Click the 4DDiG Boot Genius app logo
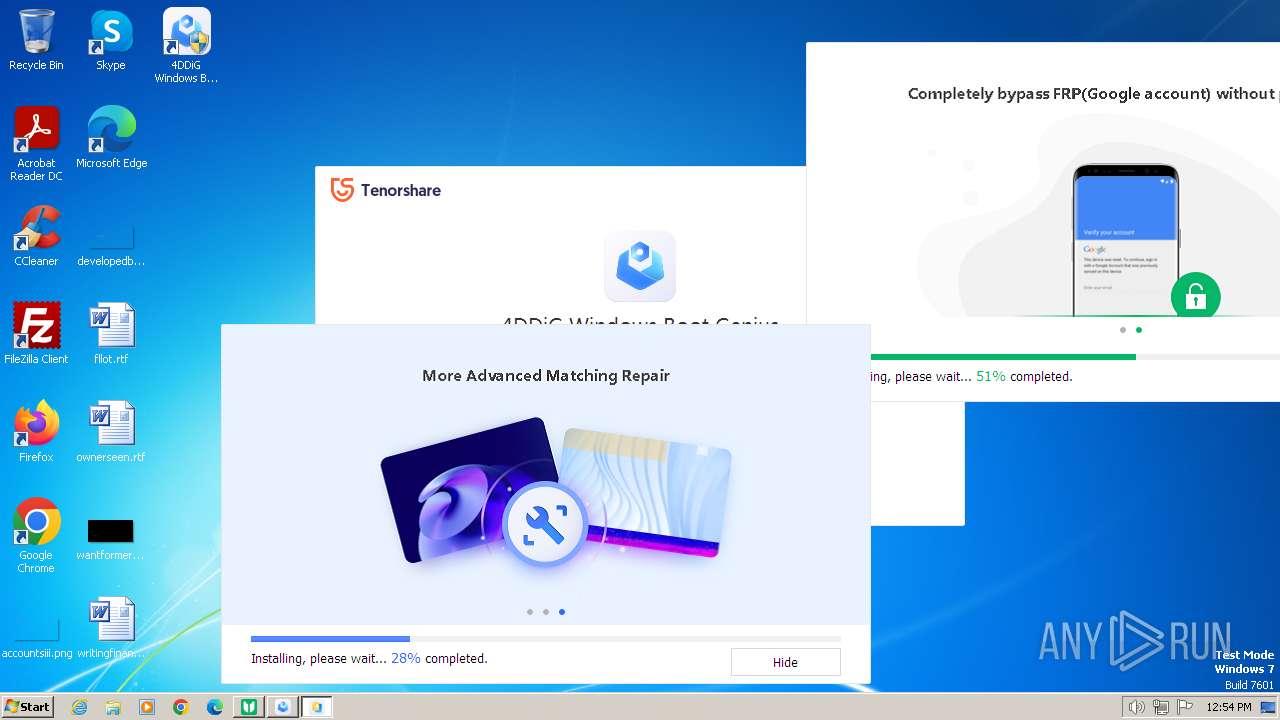Screen dimensions: 1280x720 640,266
